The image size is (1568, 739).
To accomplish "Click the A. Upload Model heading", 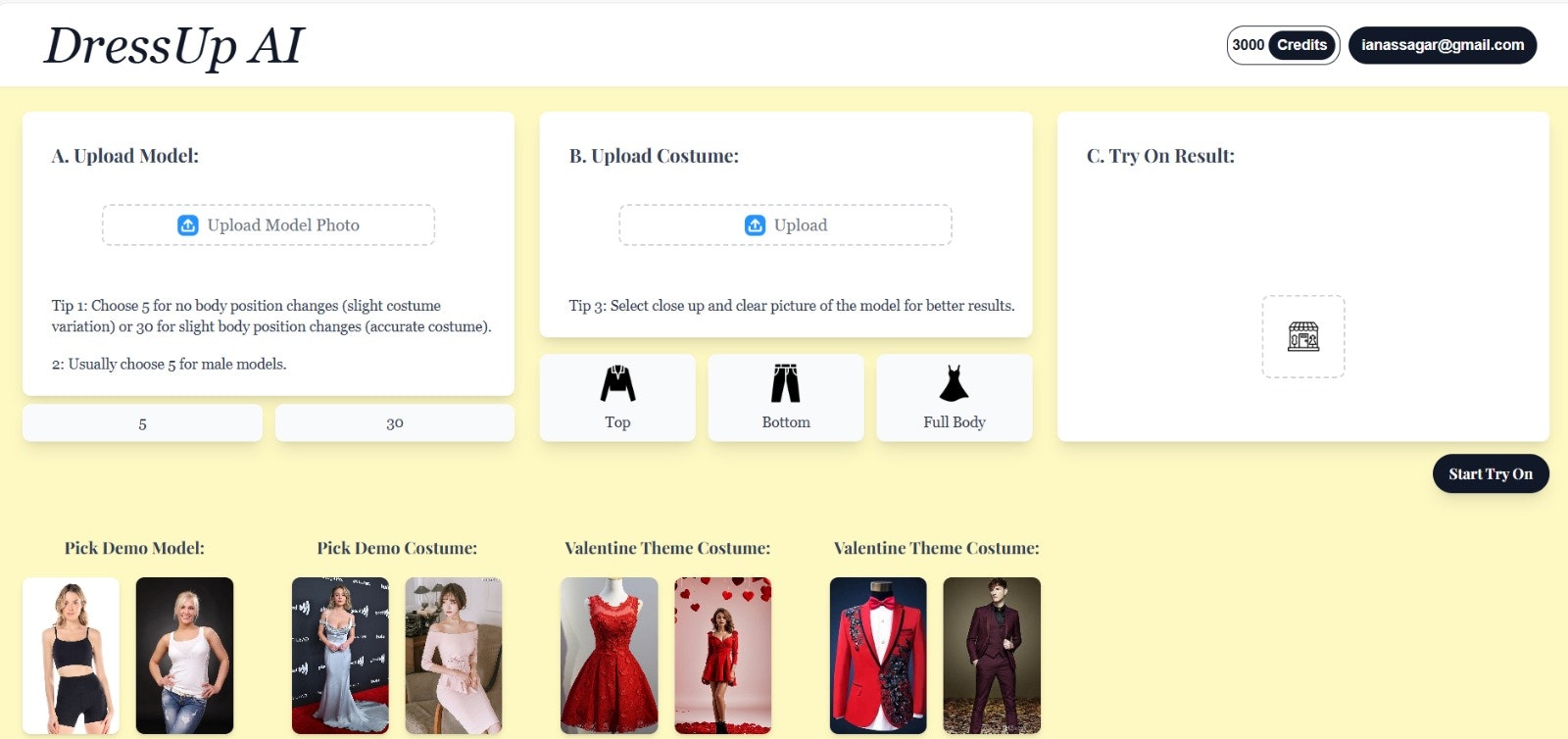I will tap(125, 156).
